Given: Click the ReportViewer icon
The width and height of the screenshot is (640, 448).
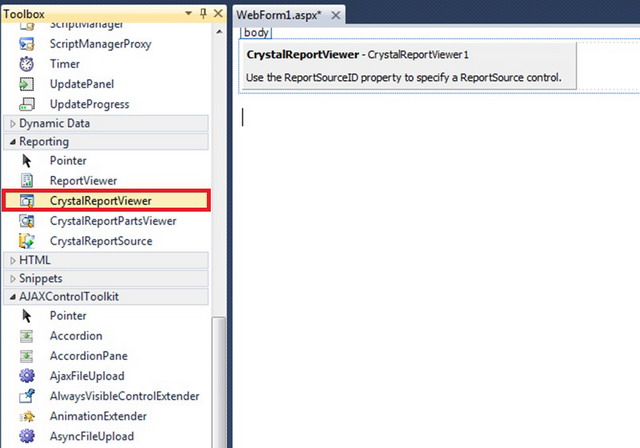Looking at the screenshot, I should (x=27, y=181).
